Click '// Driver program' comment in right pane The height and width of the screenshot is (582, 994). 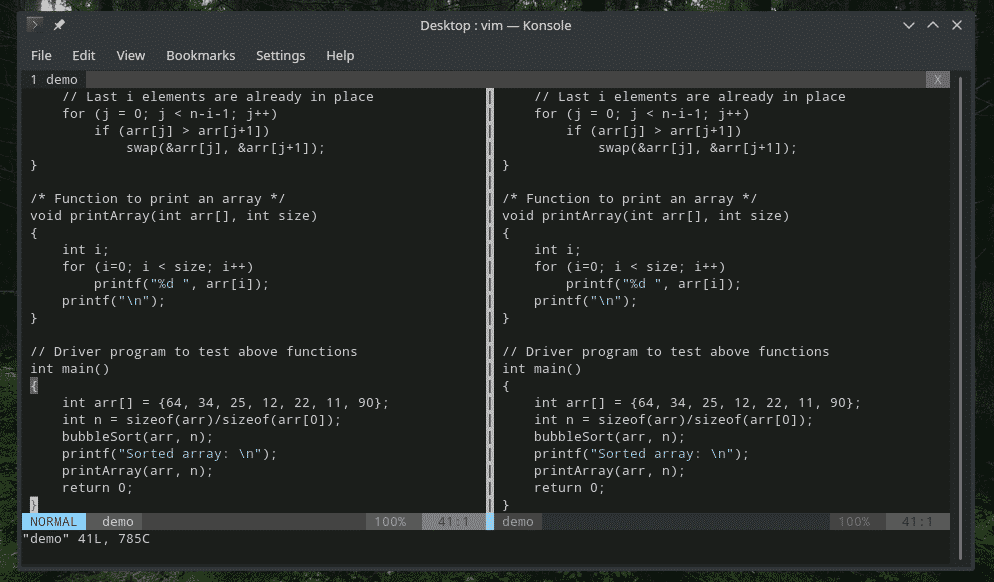click(x=666, y=352)
